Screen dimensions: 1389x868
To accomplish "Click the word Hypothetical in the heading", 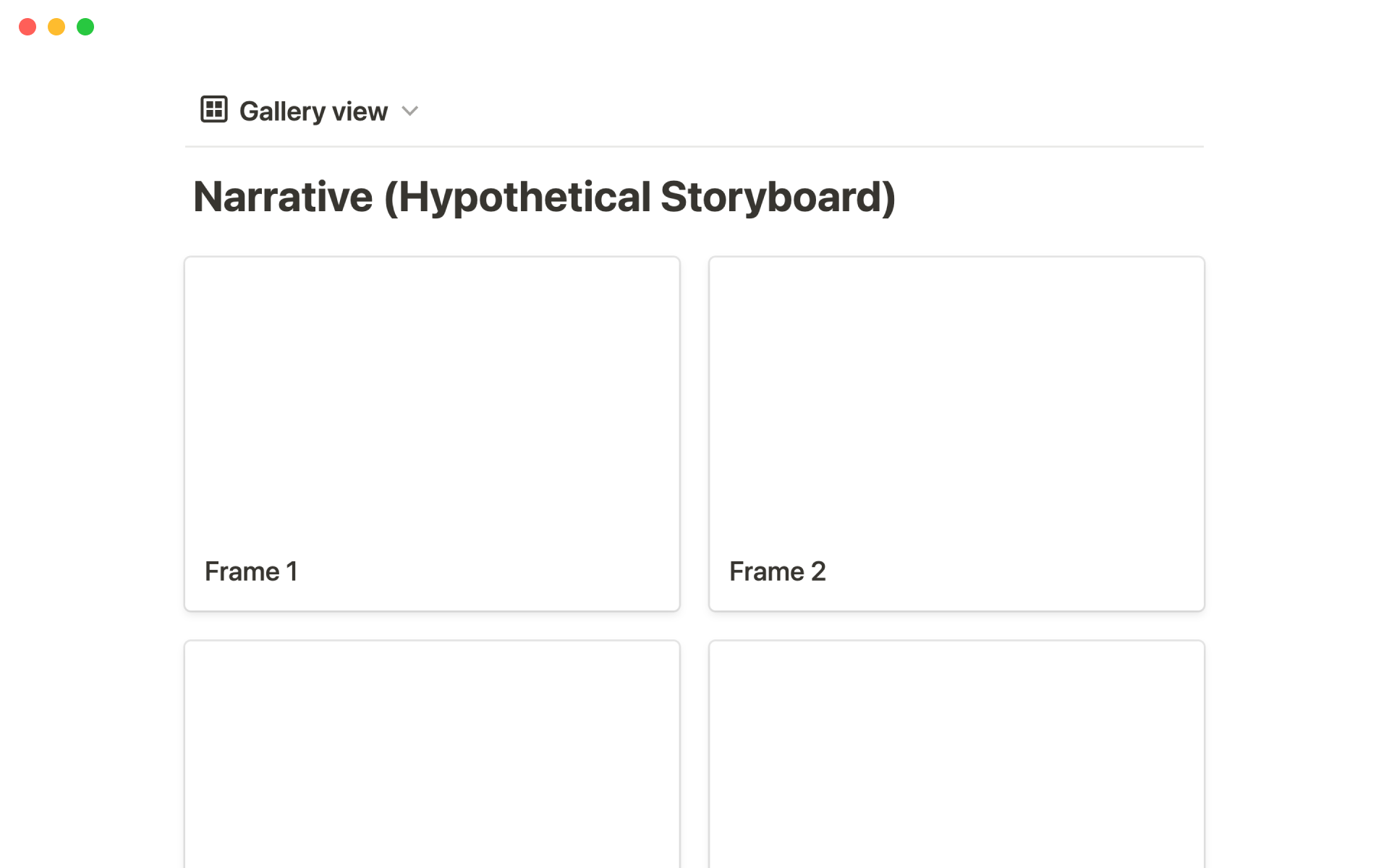I will [x=524, y=197].
